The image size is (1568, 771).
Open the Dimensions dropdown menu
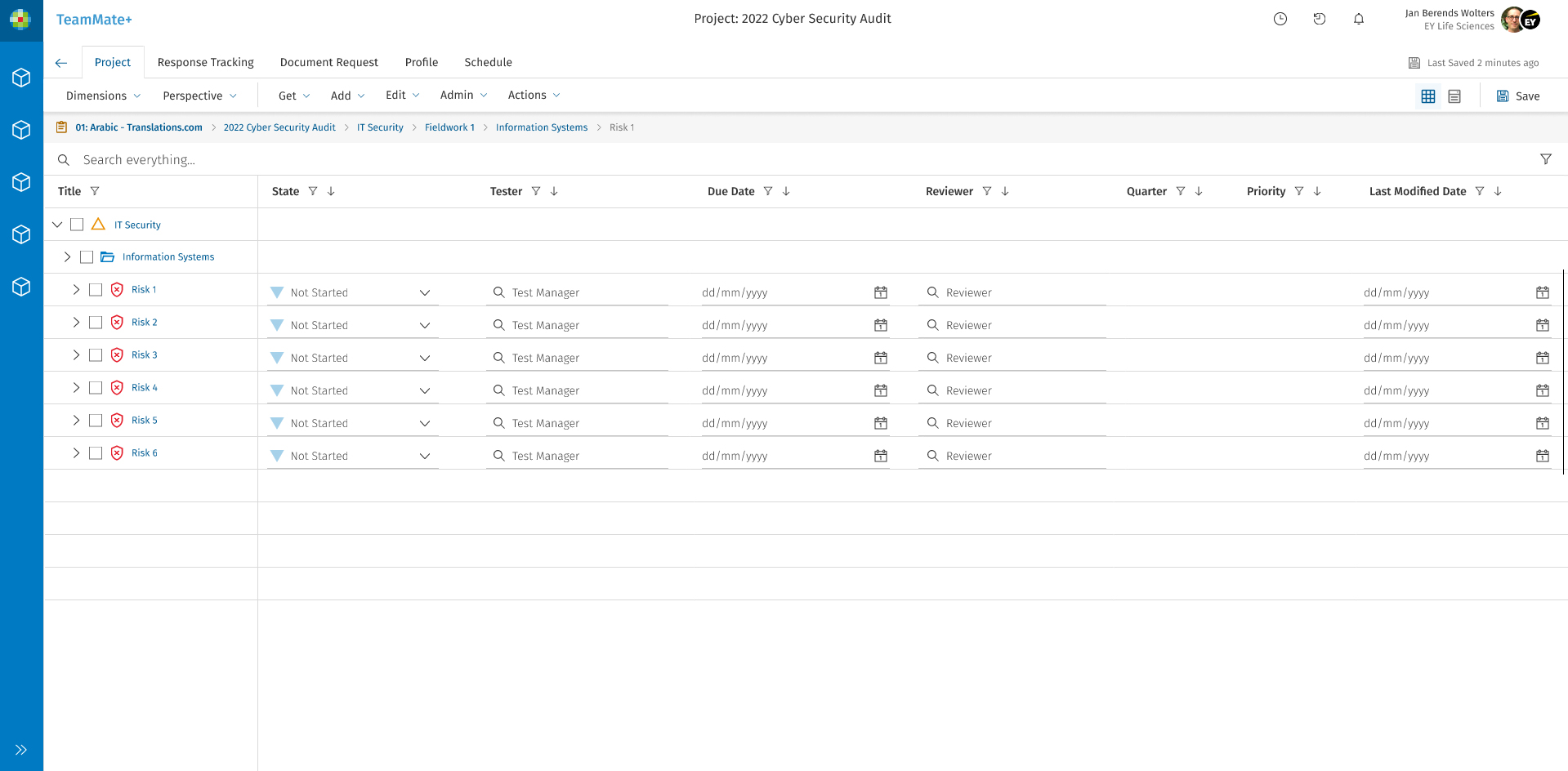point(103,96)
